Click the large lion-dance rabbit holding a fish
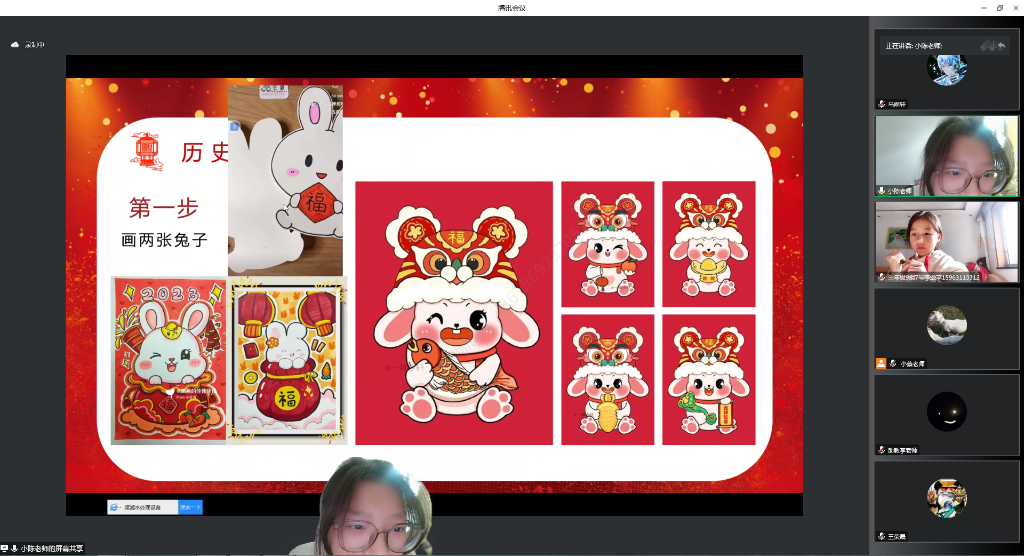 coord(454,312)
